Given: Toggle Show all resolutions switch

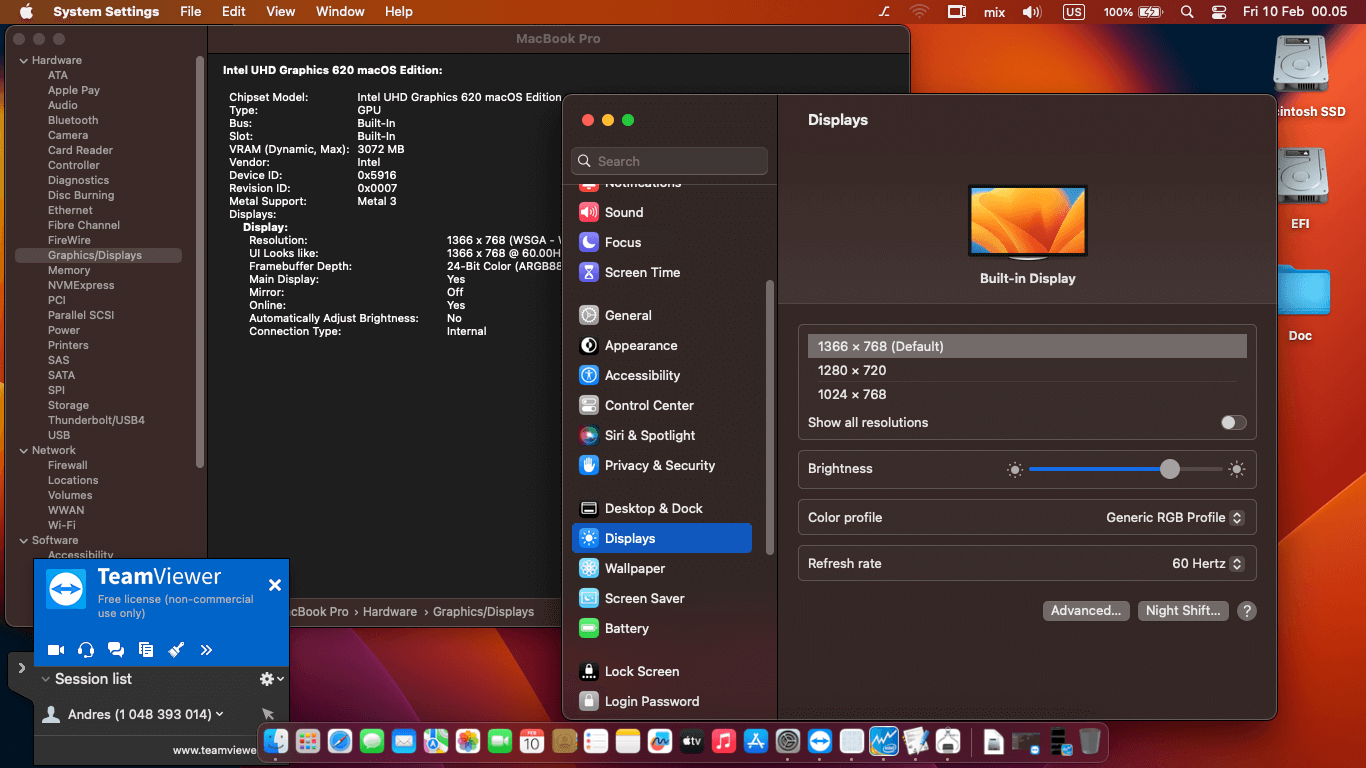Looking at the screenshot, I should 1234,423.
